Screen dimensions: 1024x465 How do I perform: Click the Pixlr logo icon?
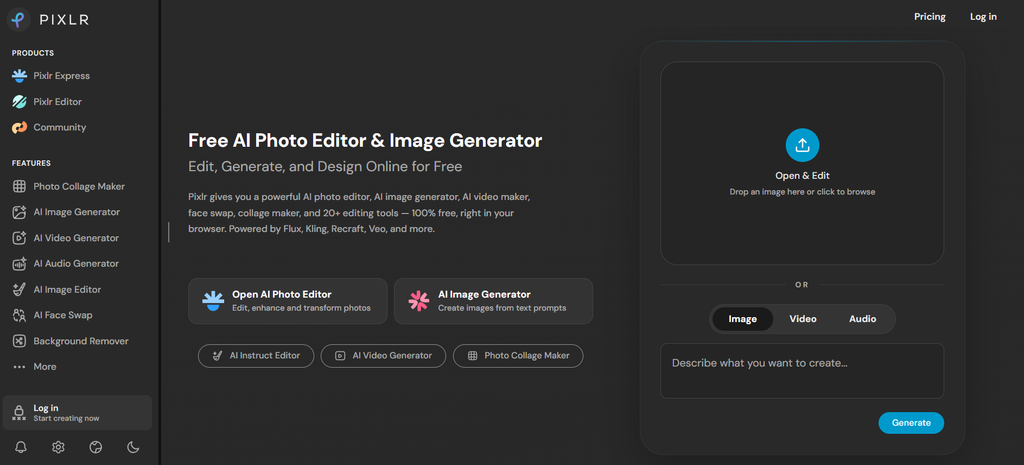click(19, 20)
